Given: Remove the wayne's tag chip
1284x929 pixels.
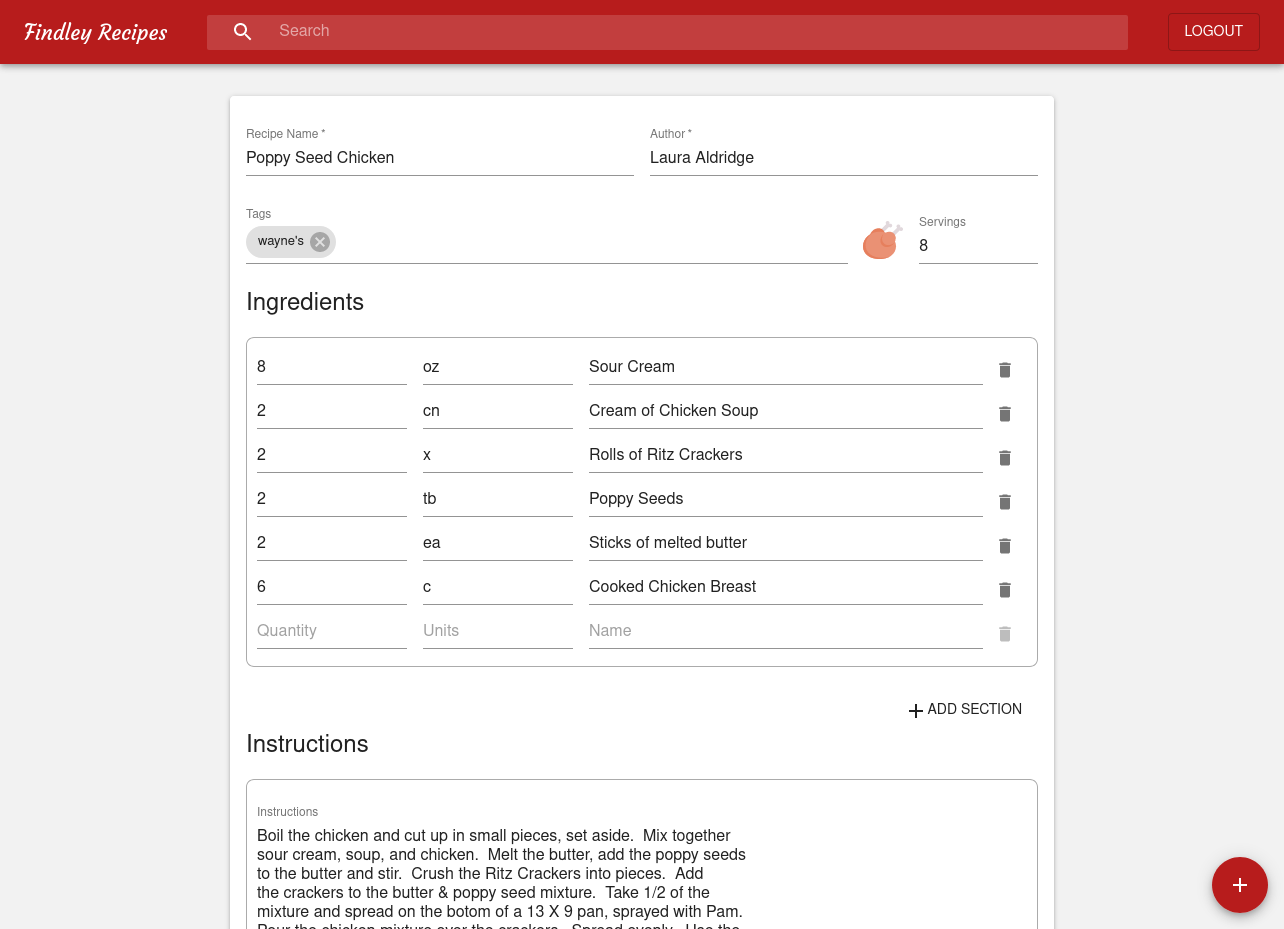Looking at the screenshot, I should point(319,242).
